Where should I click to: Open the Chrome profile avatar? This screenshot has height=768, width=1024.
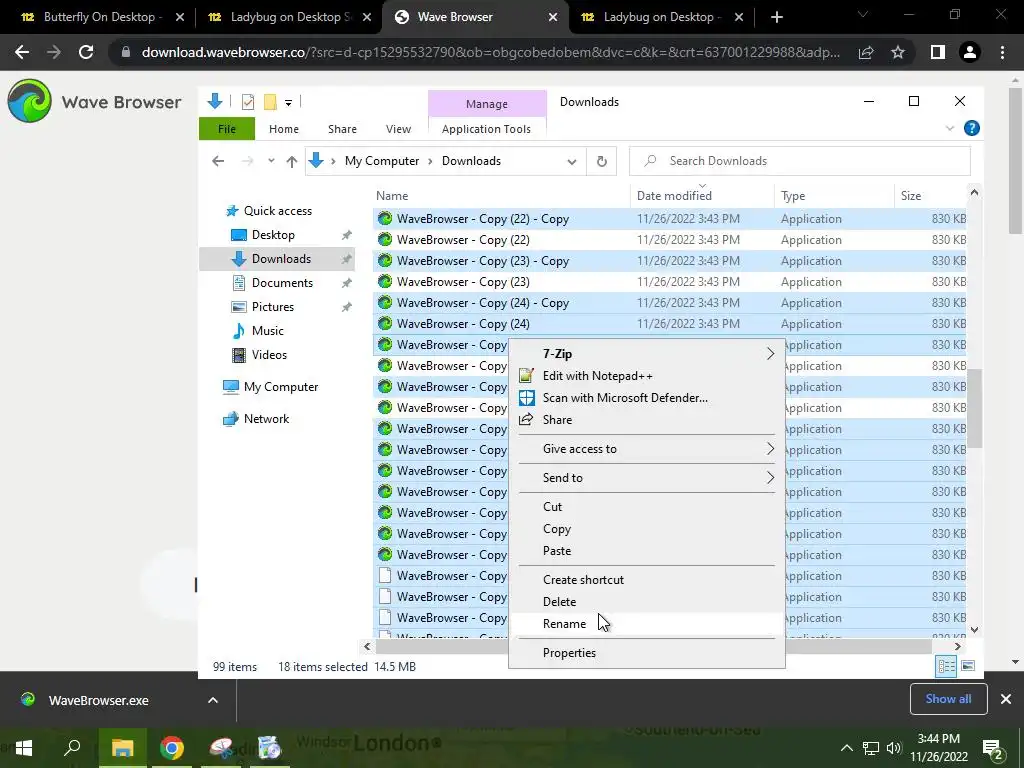point(970,52)
